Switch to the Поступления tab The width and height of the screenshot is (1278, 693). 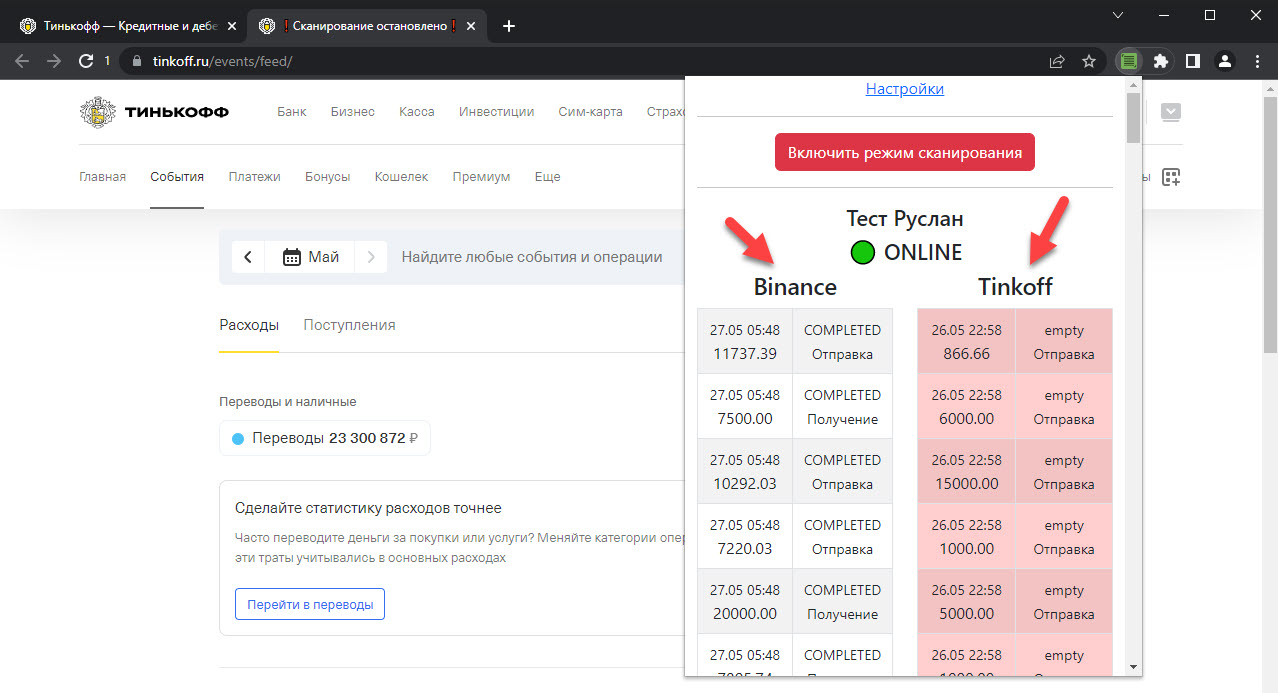[349, 325]
